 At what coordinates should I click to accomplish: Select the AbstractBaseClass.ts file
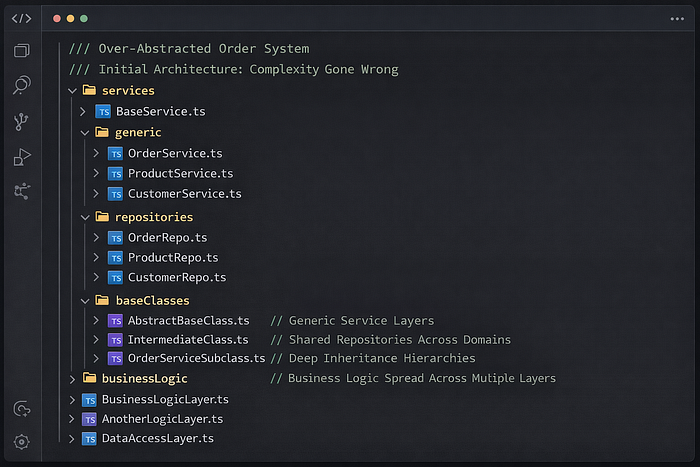click(x=188, y=321)
